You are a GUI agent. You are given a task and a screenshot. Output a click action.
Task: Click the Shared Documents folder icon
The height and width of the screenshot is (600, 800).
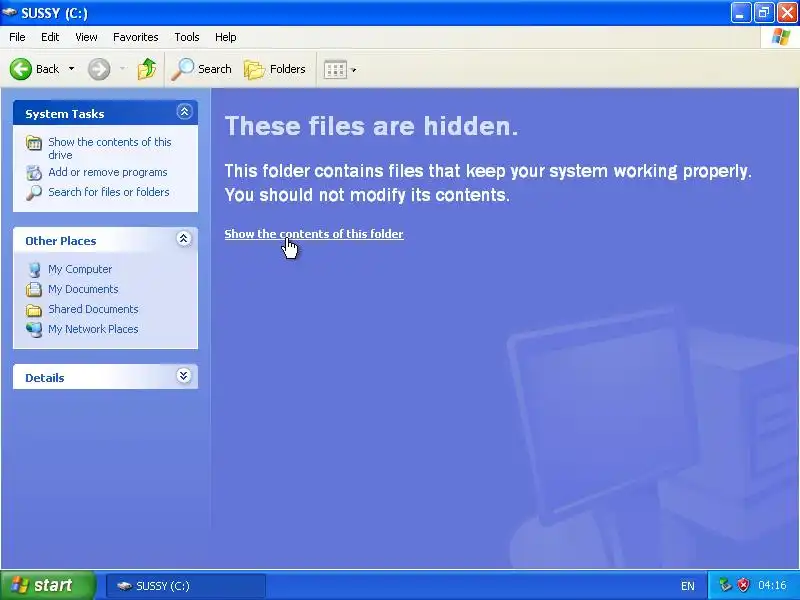pos(34,310)
